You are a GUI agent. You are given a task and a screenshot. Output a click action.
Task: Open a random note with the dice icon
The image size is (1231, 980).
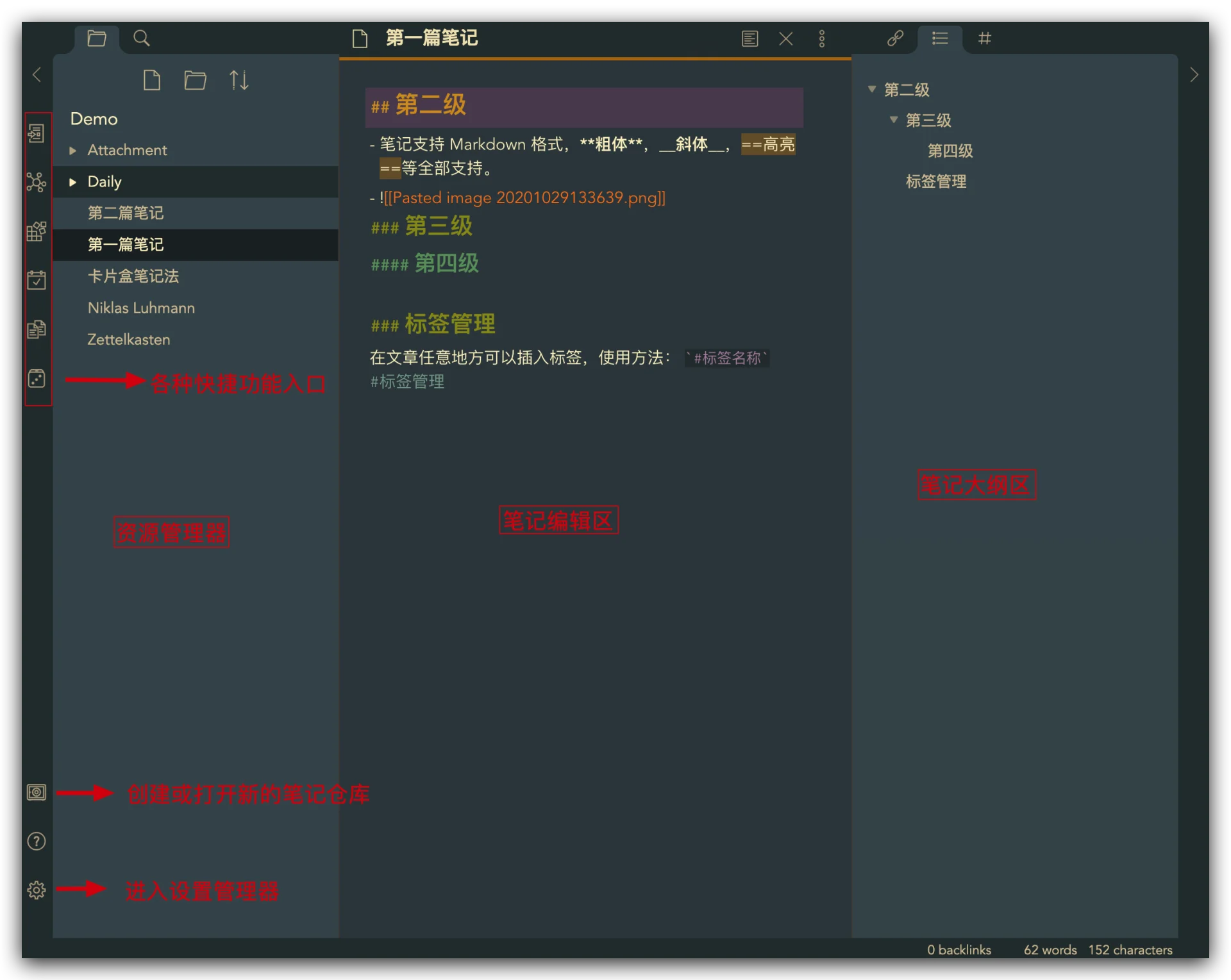click(x=37, y=379)
